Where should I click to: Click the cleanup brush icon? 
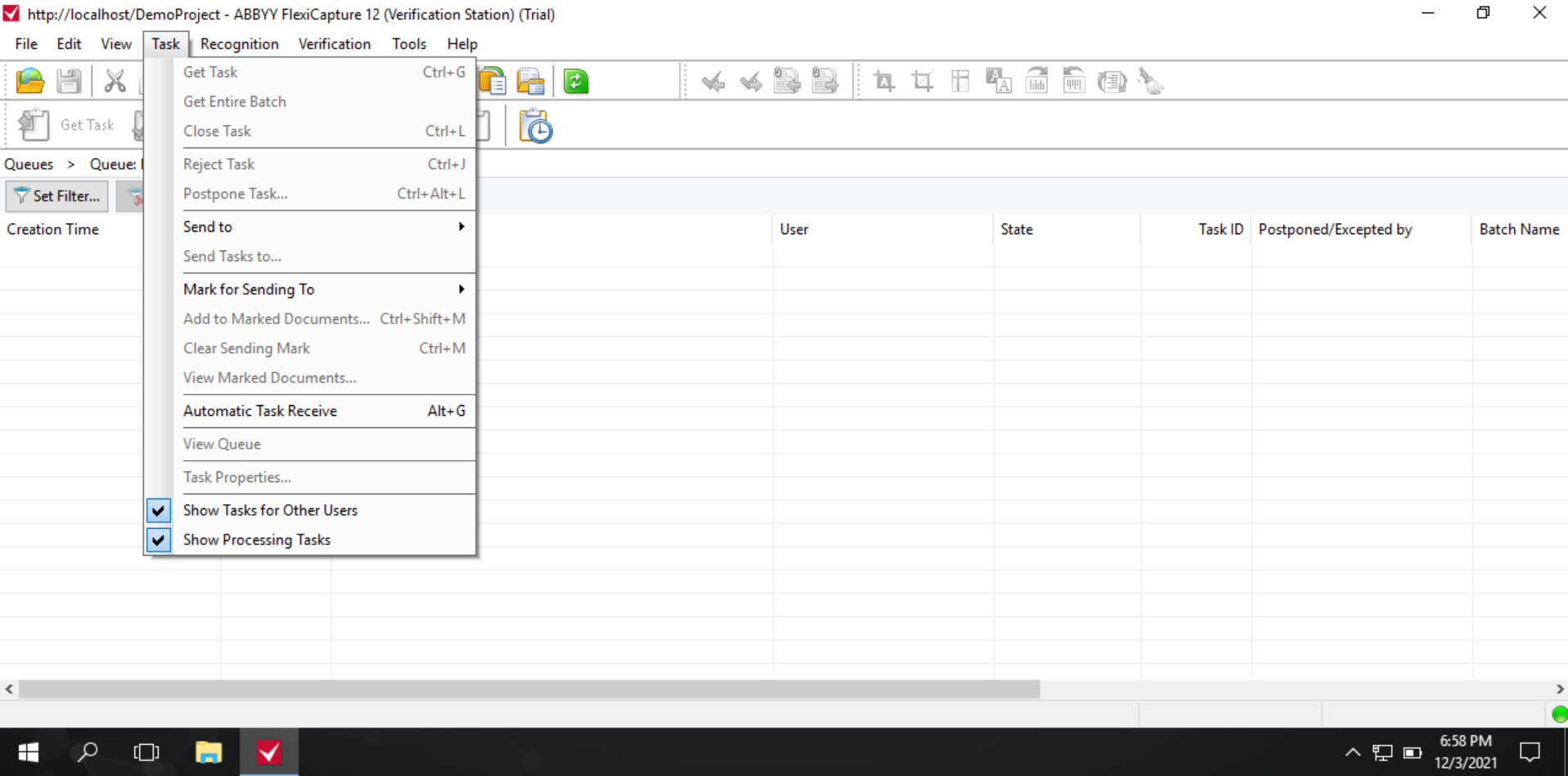(1151, 81)
